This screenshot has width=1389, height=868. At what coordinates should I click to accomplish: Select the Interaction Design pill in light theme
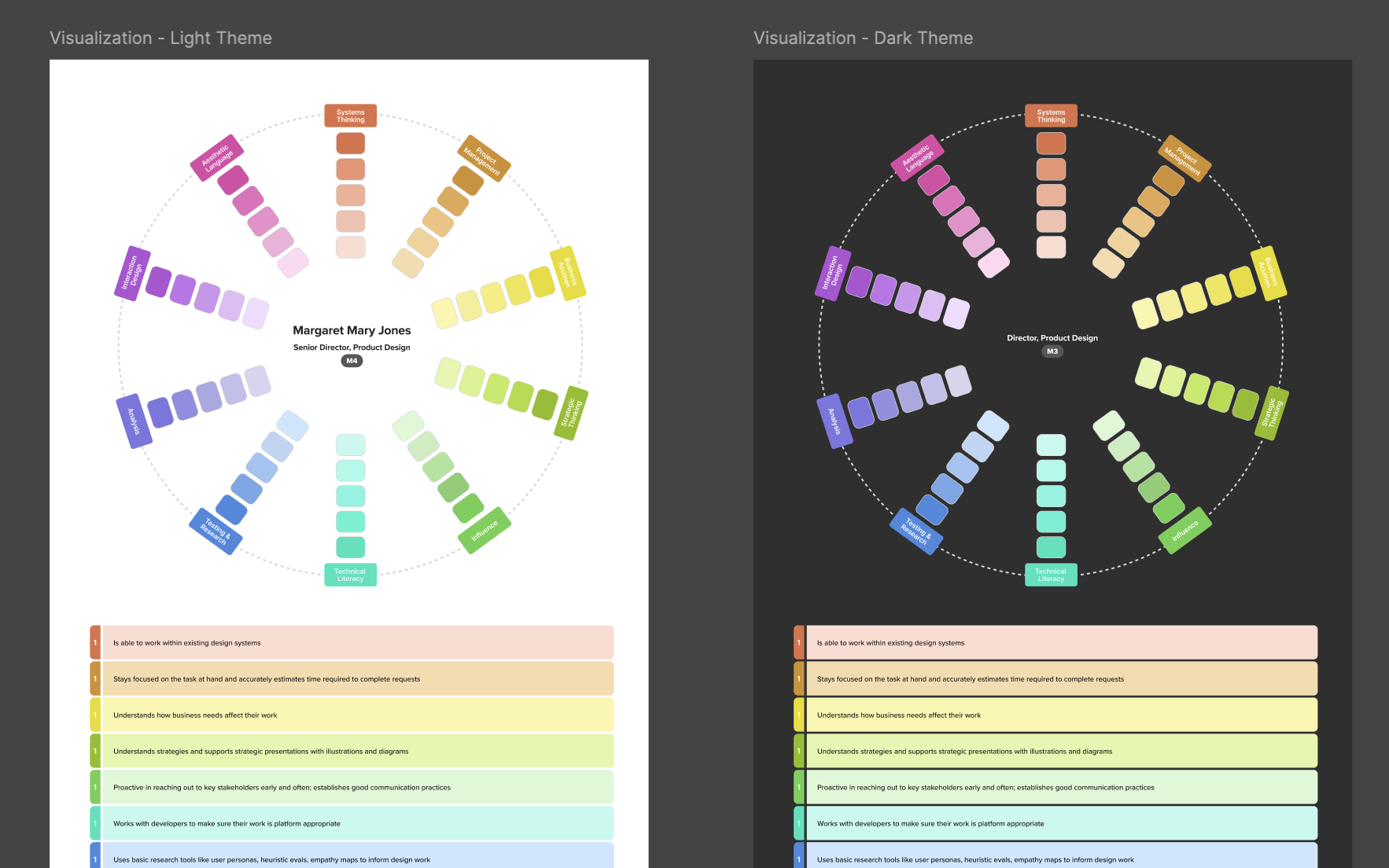pyautogui.click(x=131, y=273)
